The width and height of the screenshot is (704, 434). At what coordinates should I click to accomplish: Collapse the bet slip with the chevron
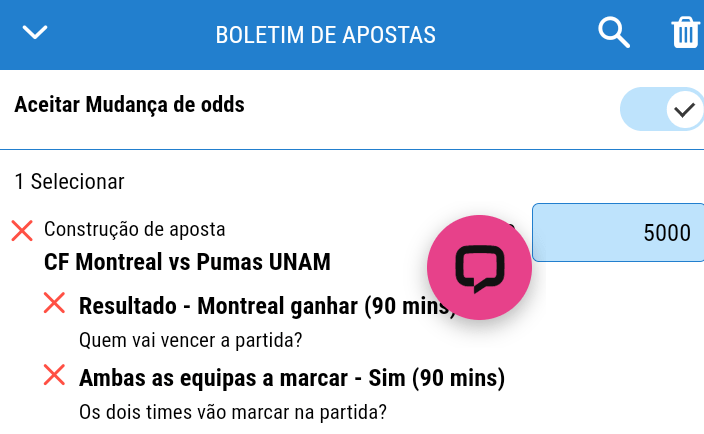point(35,33)
